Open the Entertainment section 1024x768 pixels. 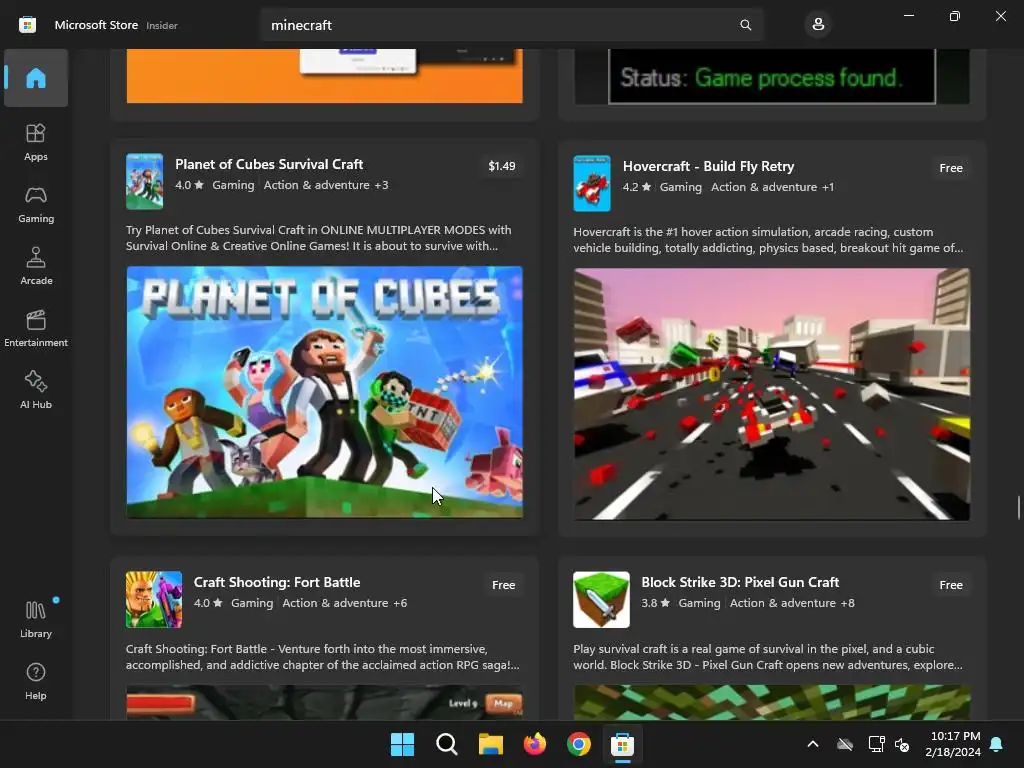point(36,328)
